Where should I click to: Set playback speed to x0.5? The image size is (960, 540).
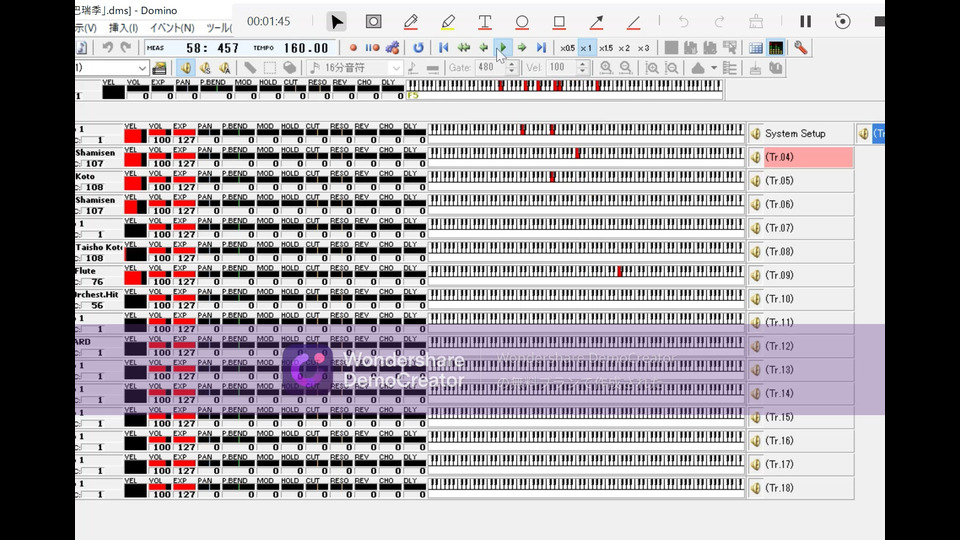tap(567, 48)
